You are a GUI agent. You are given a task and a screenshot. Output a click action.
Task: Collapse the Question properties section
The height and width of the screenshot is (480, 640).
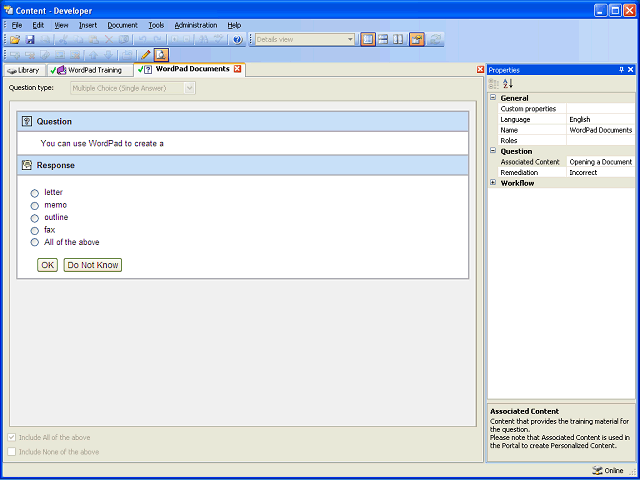click(493, 151)
